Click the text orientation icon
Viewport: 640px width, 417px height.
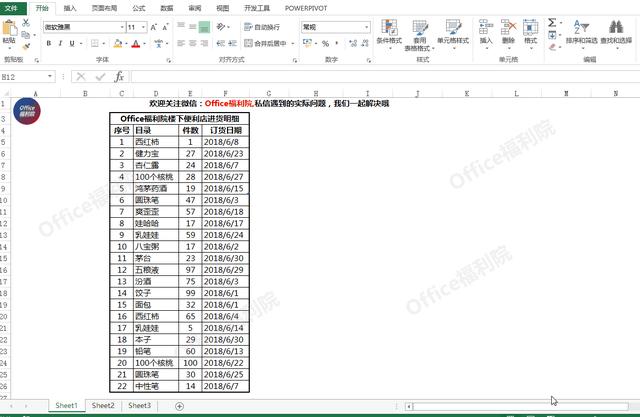point(221,27)
